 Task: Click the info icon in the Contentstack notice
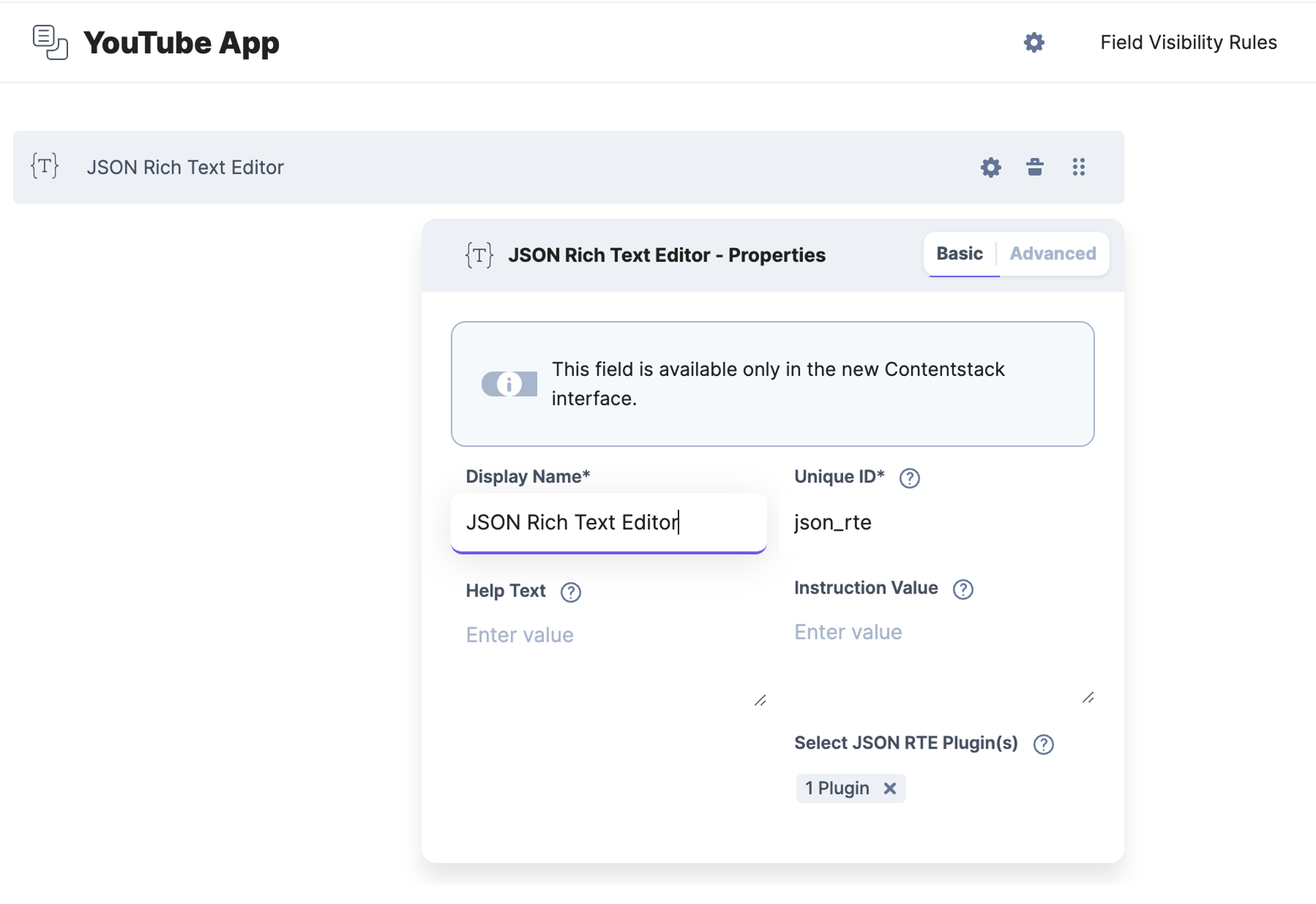point(509,384)
